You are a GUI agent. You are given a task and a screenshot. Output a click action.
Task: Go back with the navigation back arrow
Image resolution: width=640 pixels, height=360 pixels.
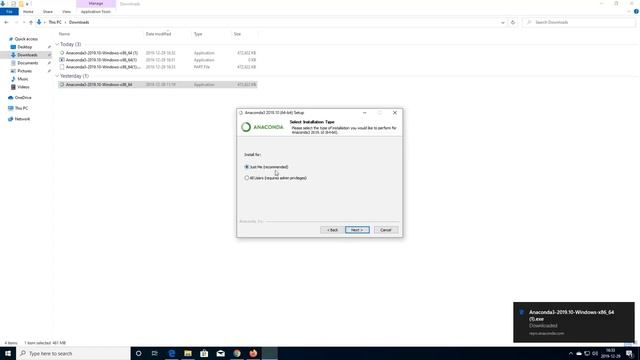(6, 22)
